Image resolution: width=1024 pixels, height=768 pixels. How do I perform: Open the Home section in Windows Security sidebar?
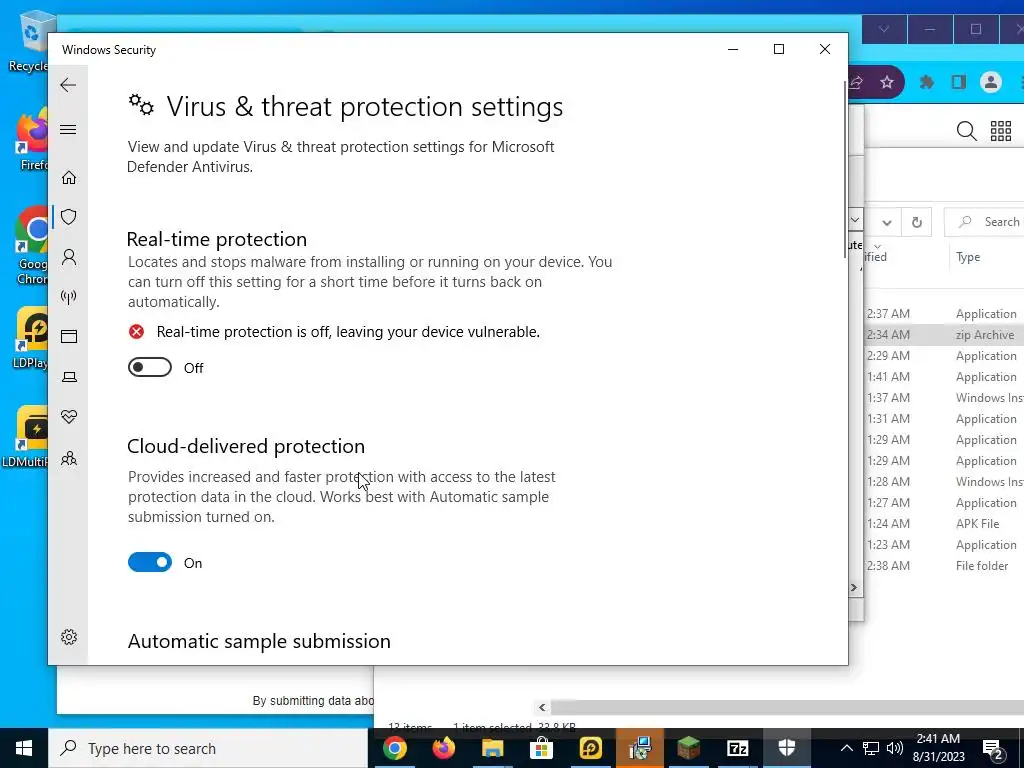[x=69, y=178]
